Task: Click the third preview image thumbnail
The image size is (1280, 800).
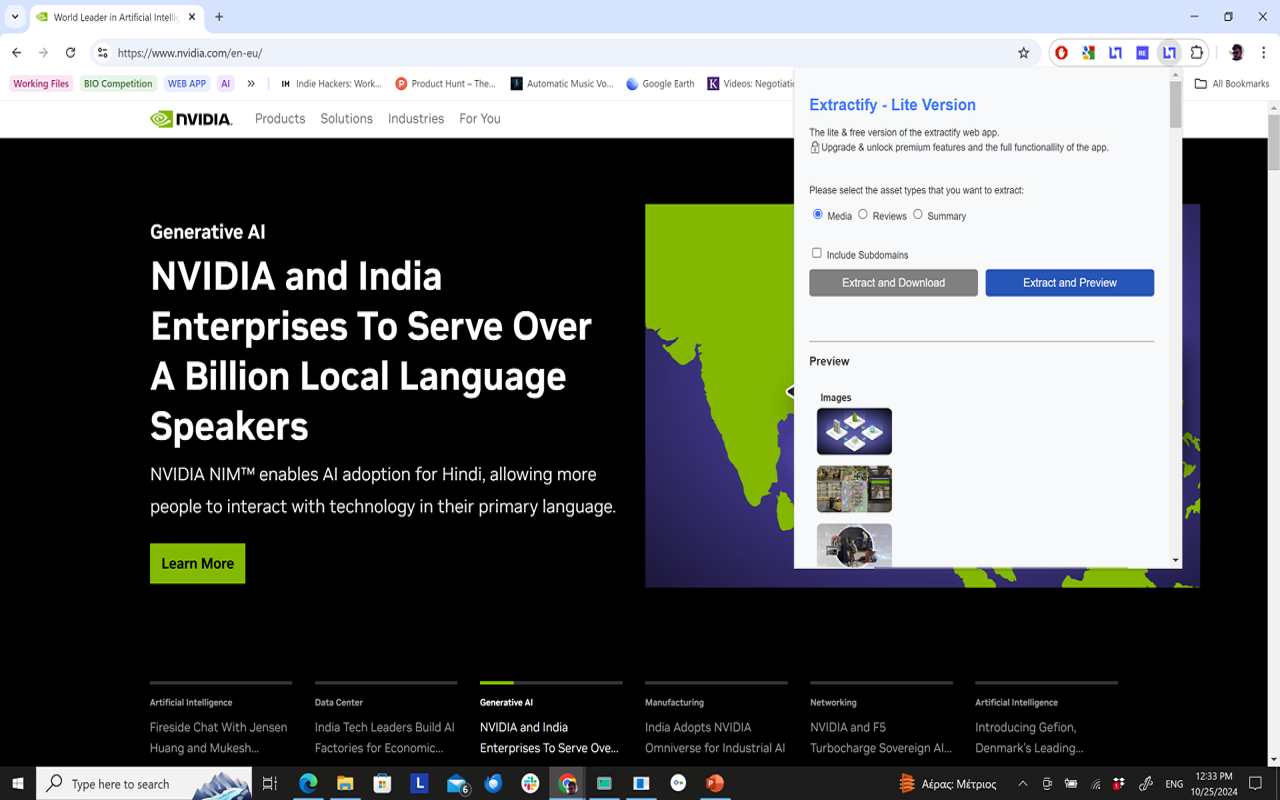Action: point(854,545)
